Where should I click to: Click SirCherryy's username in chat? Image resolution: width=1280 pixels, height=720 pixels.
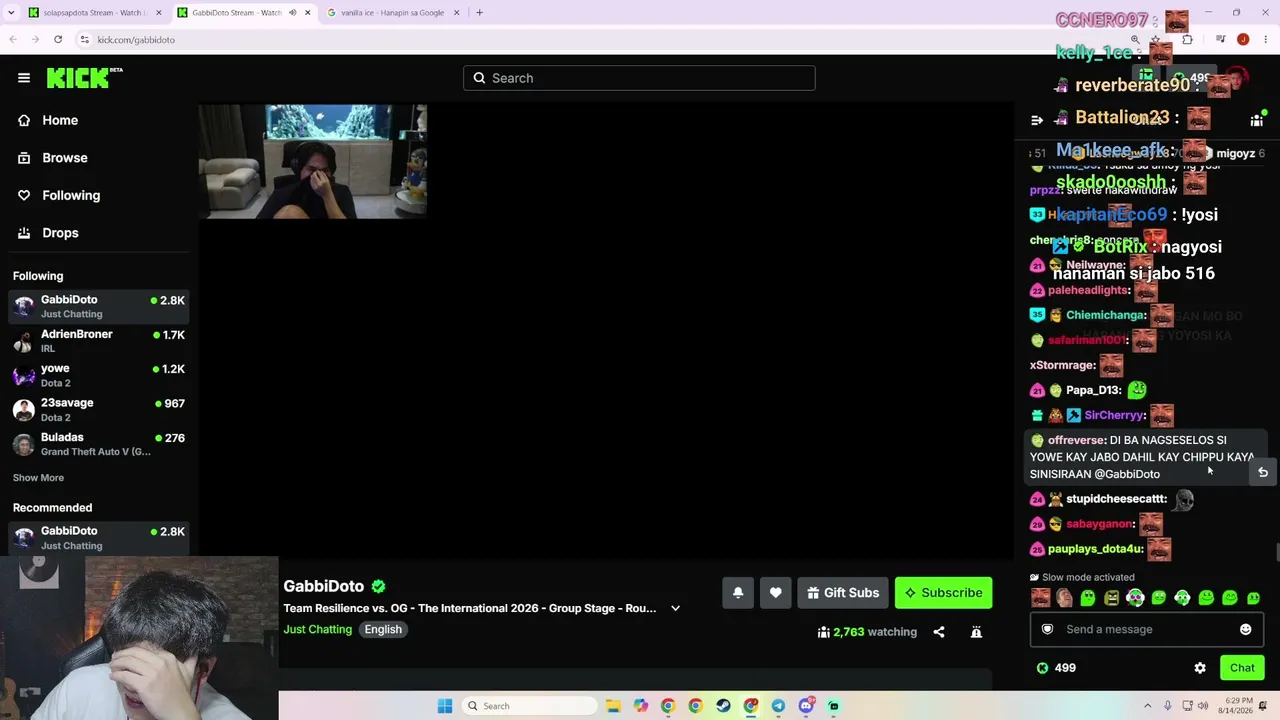(x=1114, y=415)
